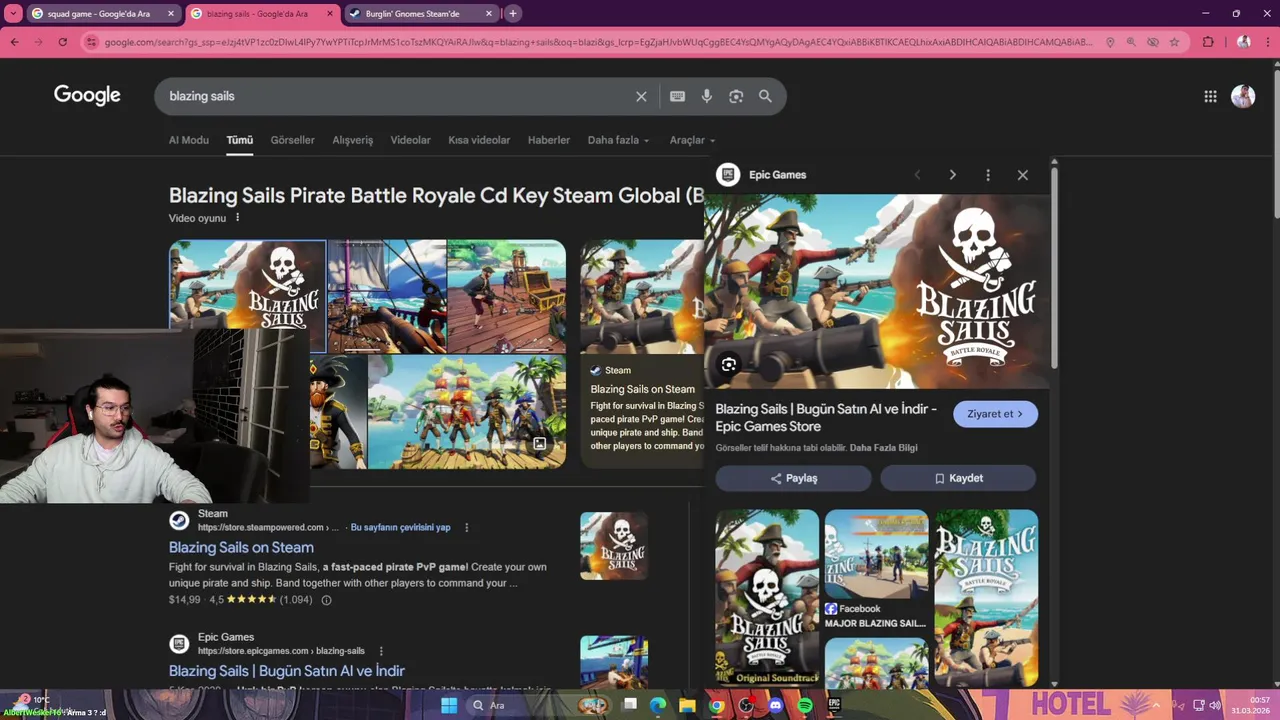Image resolution: width=1280 pixels, height=720 pixels.
Task: Open the zoom magnifier icon in the address bar
Action: (1131, 42)
